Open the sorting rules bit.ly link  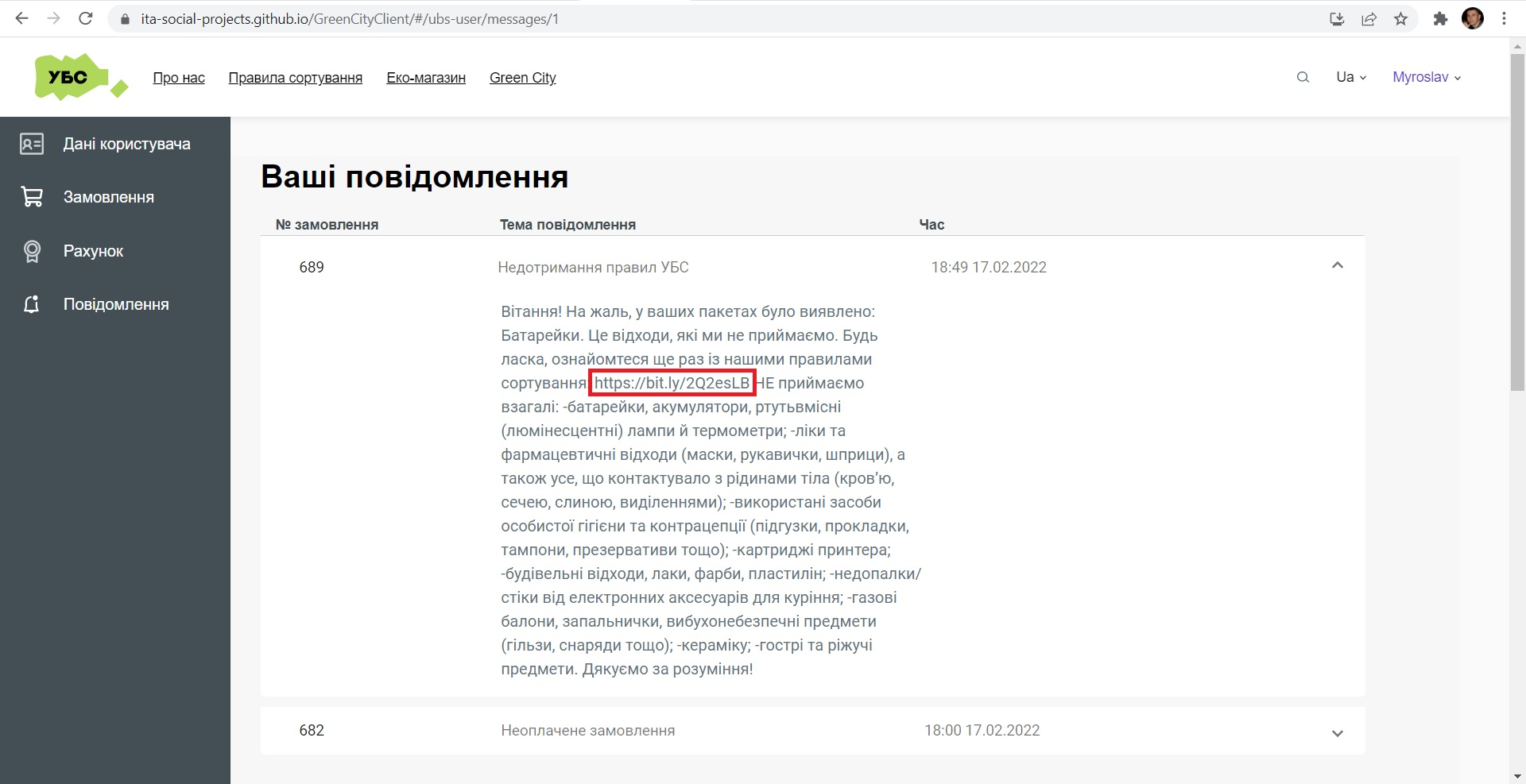click(671, 383)
